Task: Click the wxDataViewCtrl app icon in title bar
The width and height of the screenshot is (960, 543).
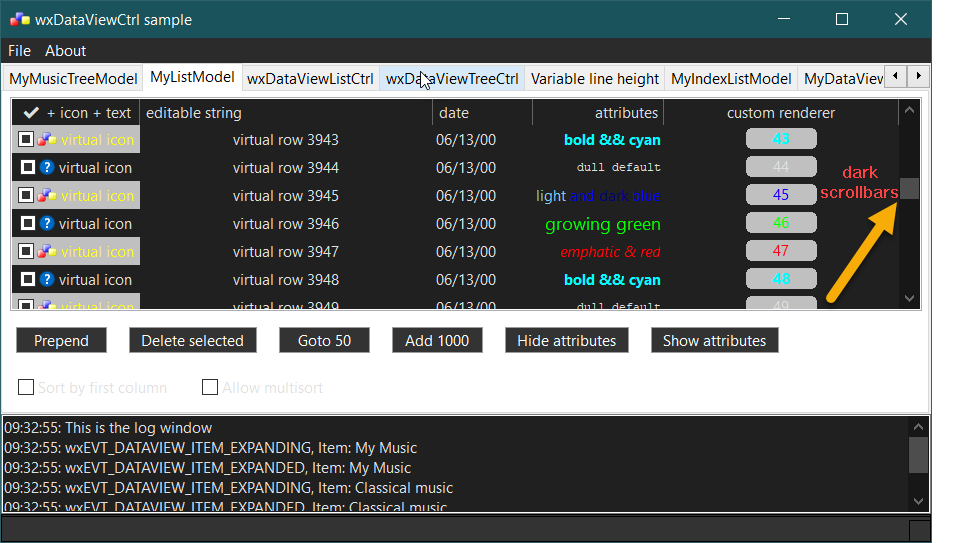Action: (x=20, y=19)
